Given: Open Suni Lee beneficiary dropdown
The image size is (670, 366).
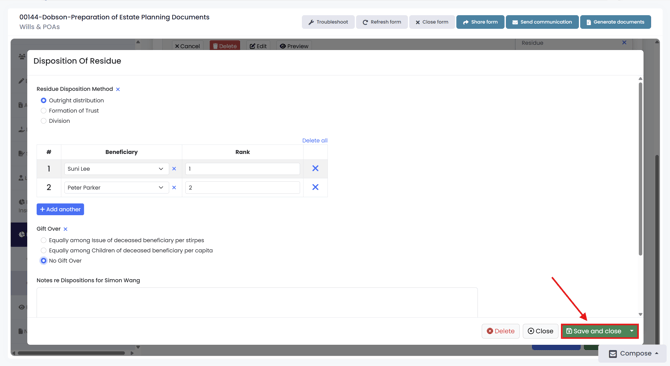Looking at the screenshot, I should click(116, 169).
